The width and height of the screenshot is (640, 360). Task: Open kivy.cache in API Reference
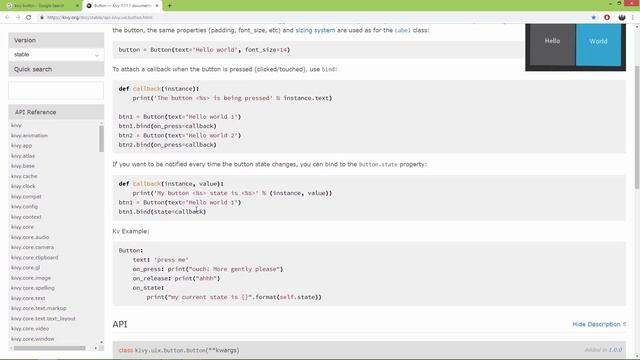coord(24,176)
